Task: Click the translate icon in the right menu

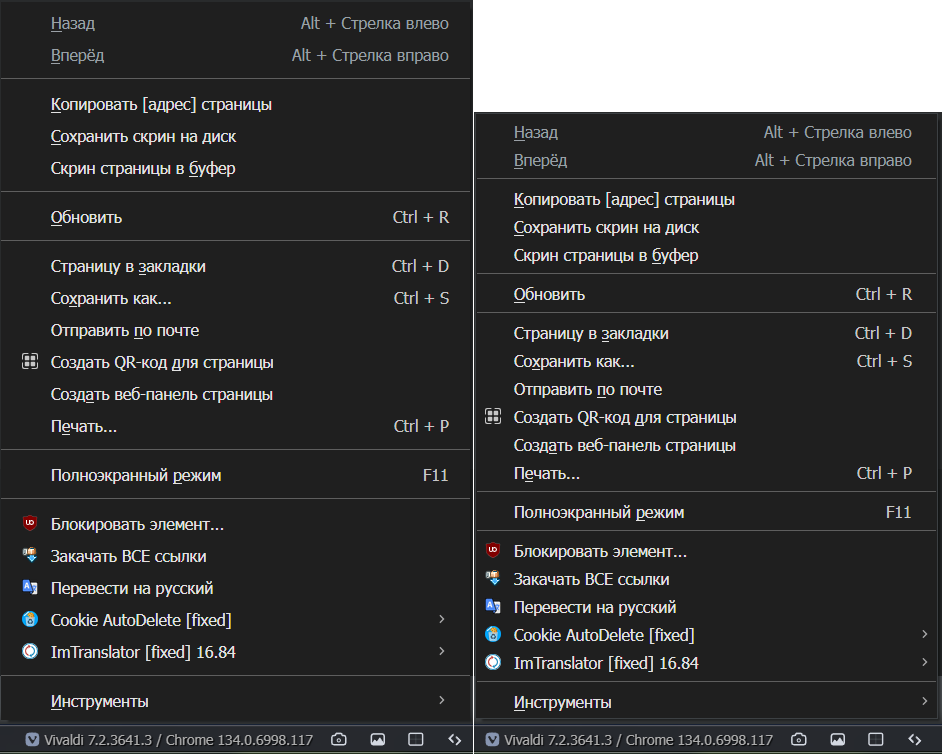Action: coord(493,606)
